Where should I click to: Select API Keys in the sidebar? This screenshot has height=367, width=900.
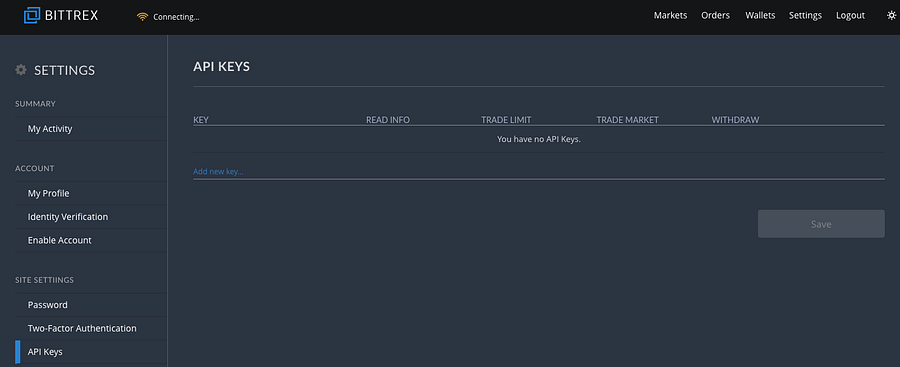click(91, 351)
